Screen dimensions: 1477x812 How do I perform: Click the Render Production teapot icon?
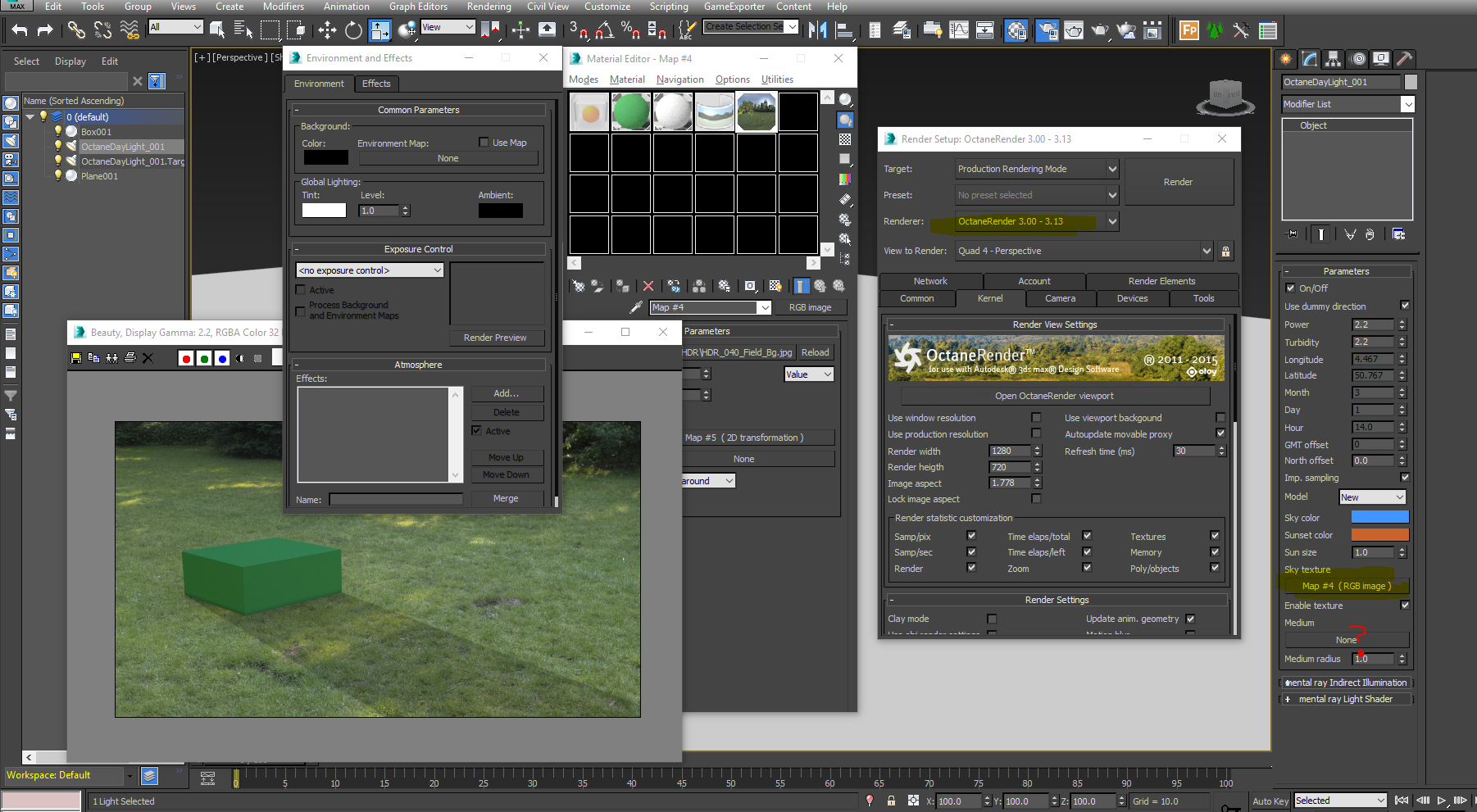point(1100,30)
